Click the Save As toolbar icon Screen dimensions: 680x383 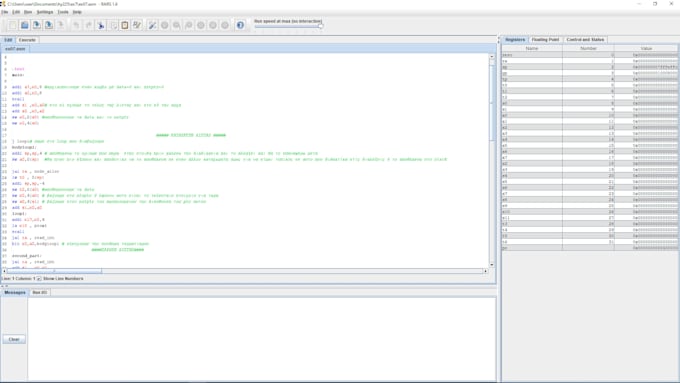[49, 25]
